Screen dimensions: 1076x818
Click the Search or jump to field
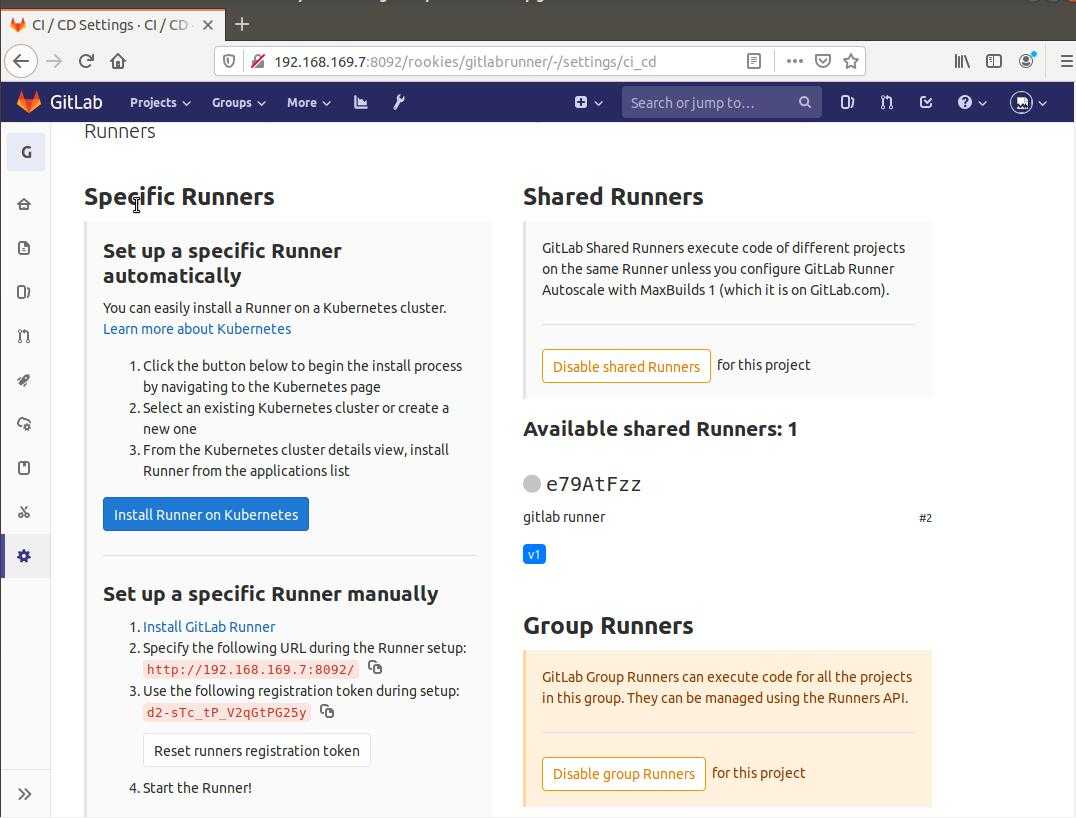coord(708,102)
